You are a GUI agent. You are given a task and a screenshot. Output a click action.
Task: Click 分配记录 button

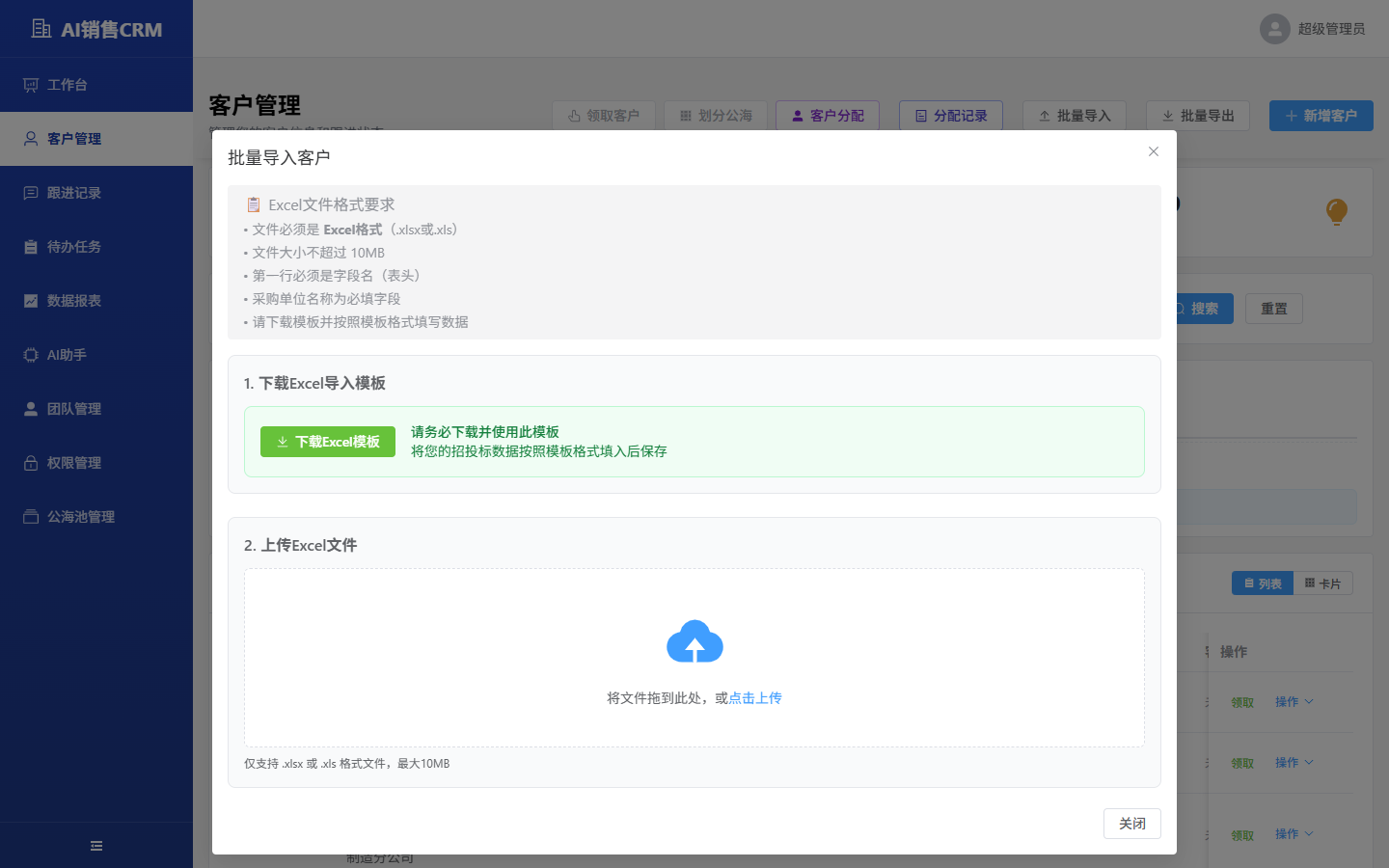point(951,116)
